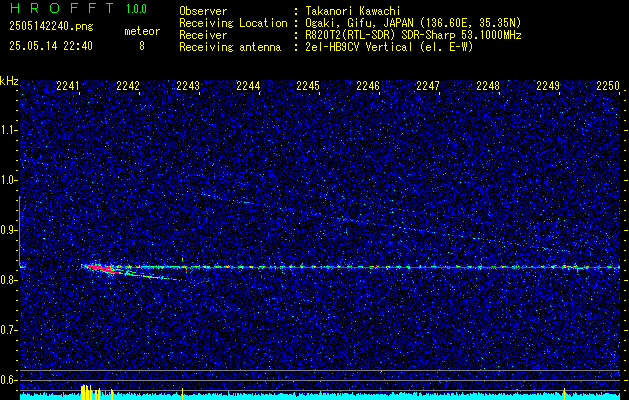Click the meteor count value 8

(142, 46)
